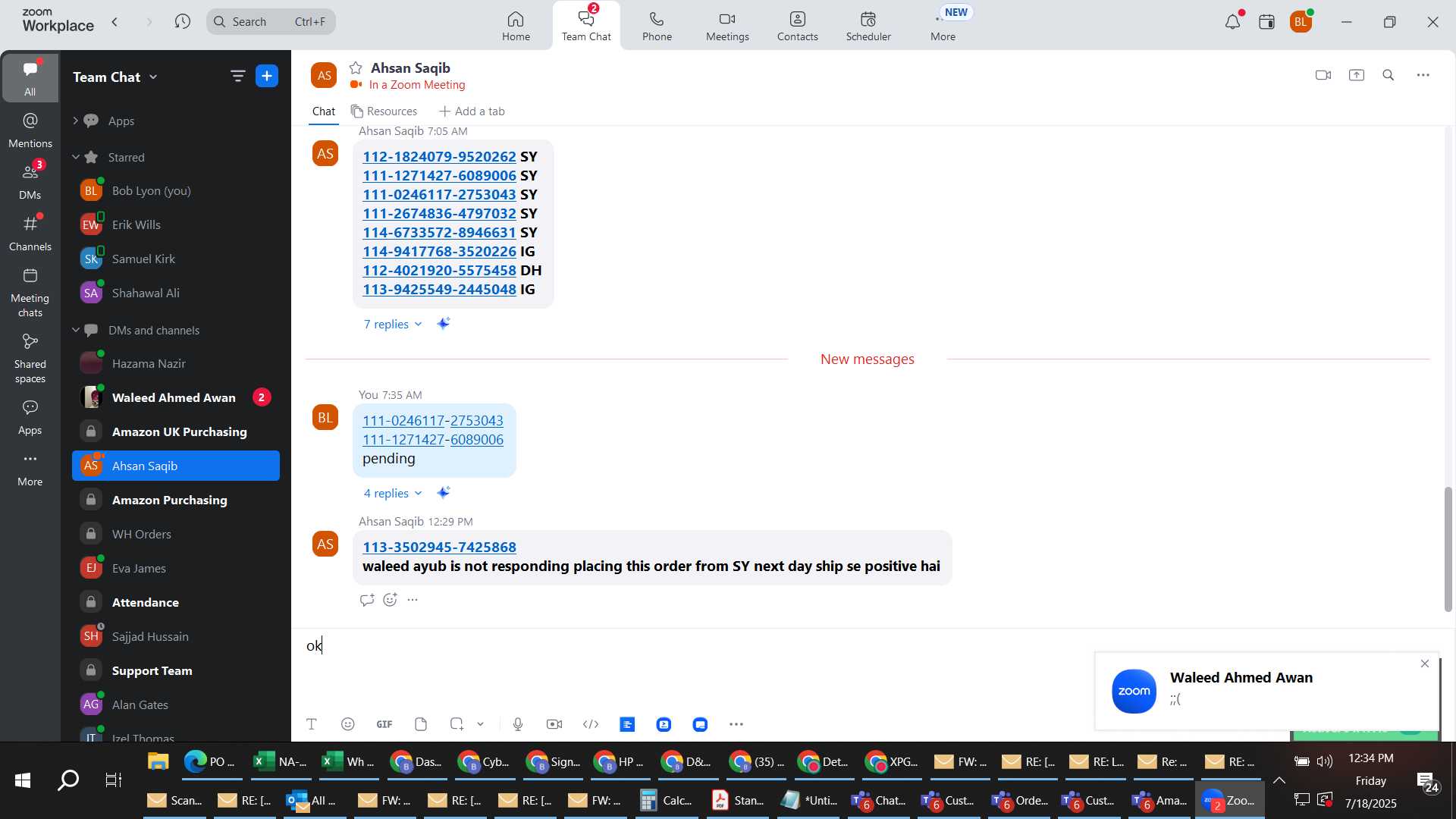
Task: Search within this chat
Action: [x=1388, y=75]
